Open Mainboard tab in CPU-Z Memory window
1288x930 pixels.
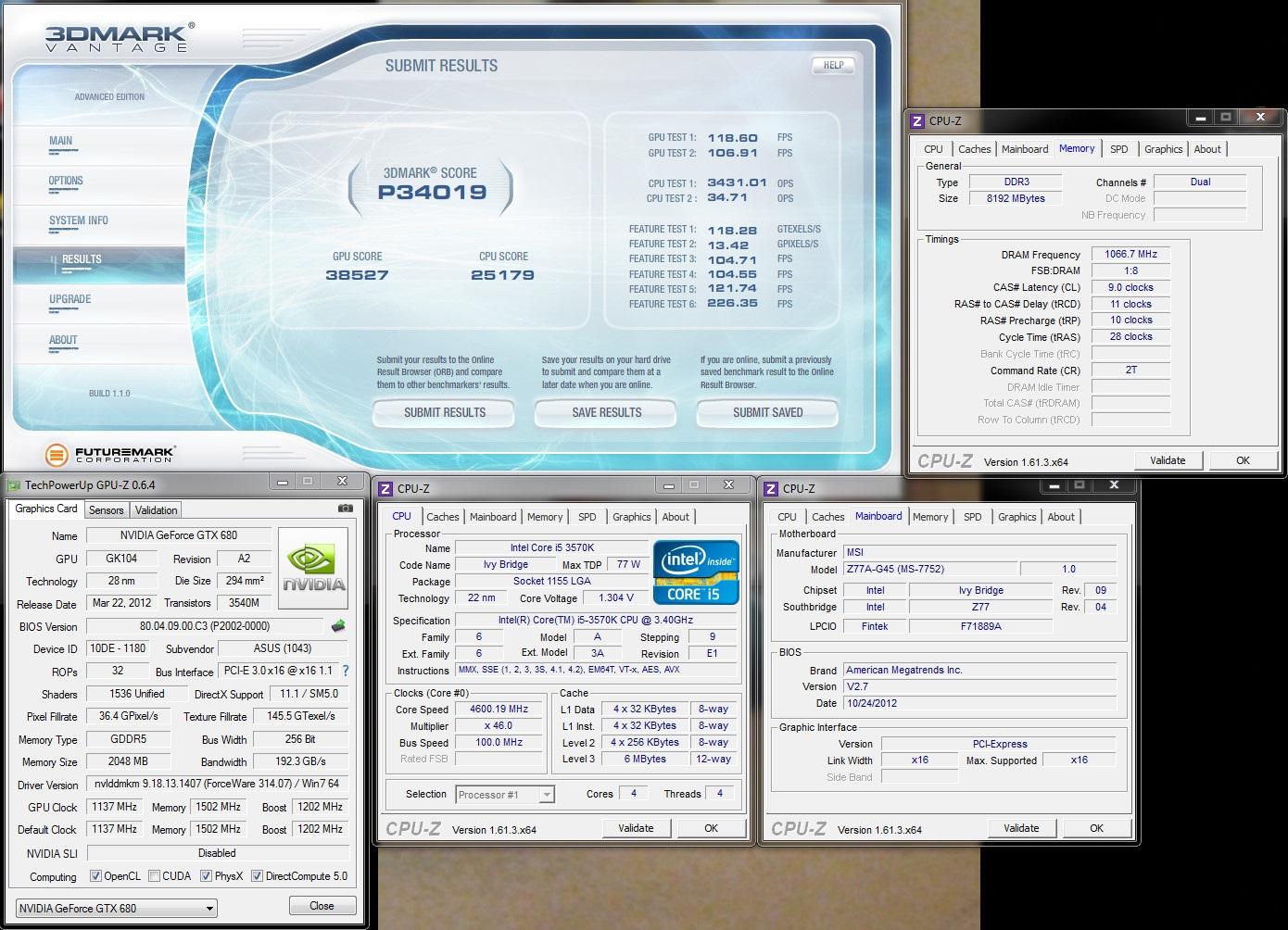1025,149
